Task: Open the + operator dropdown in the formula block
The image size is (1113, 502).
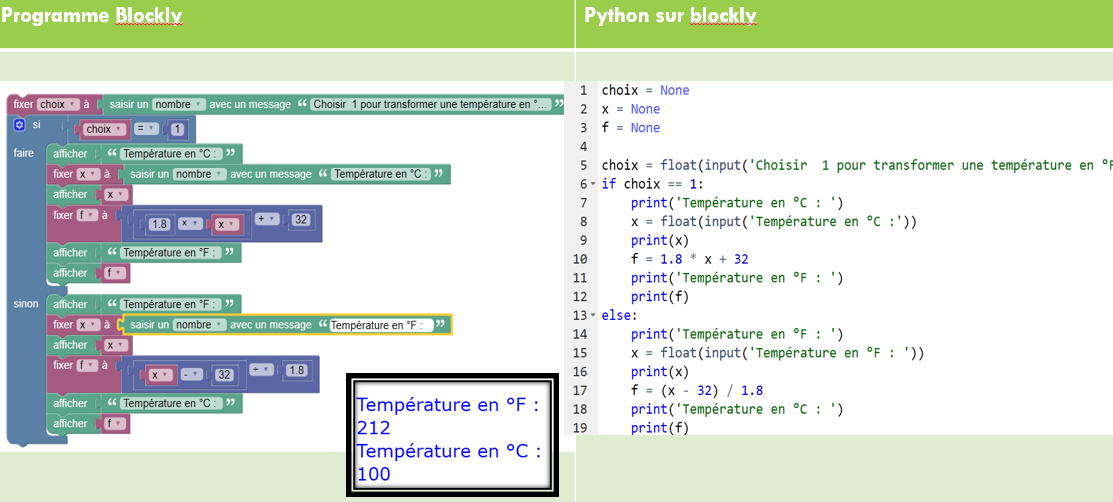Action: pos(269,219)
